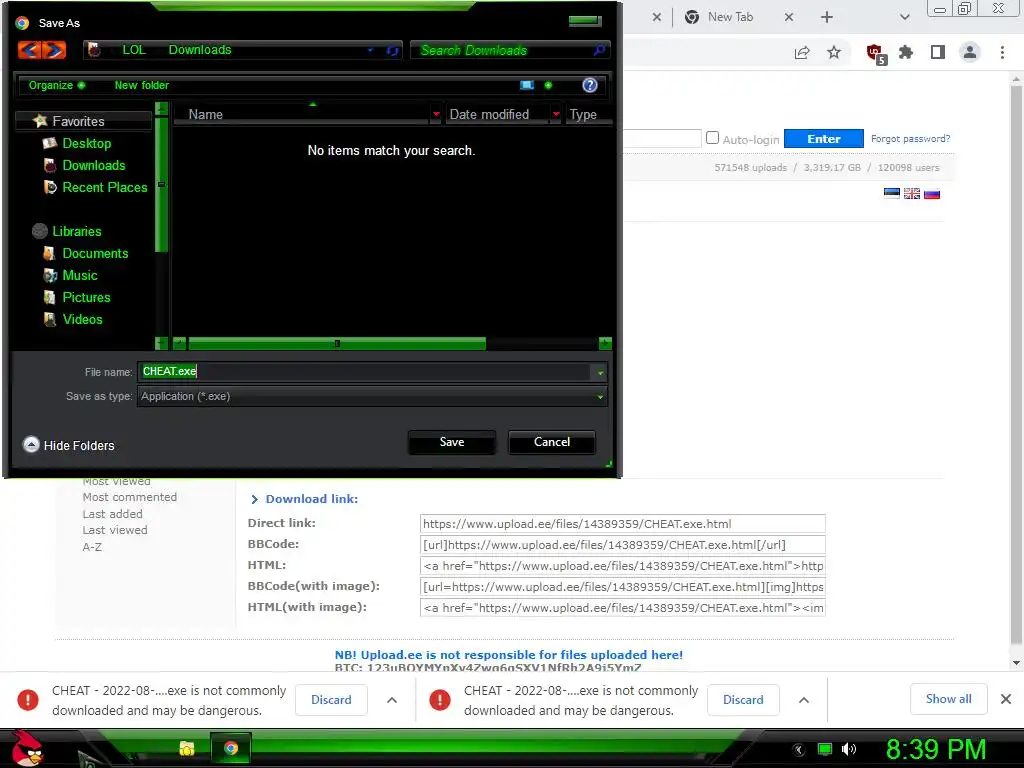Select Downloads under Favorites
This screenshot has width=1024, height=768.
coord(93,165)
